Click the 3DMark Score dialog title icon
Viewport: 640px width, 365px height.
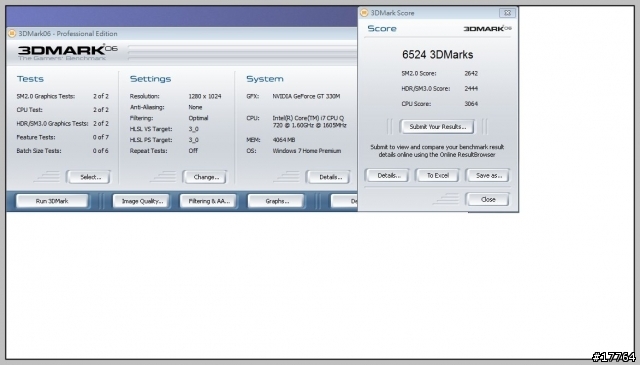click(x=364, y=13)
